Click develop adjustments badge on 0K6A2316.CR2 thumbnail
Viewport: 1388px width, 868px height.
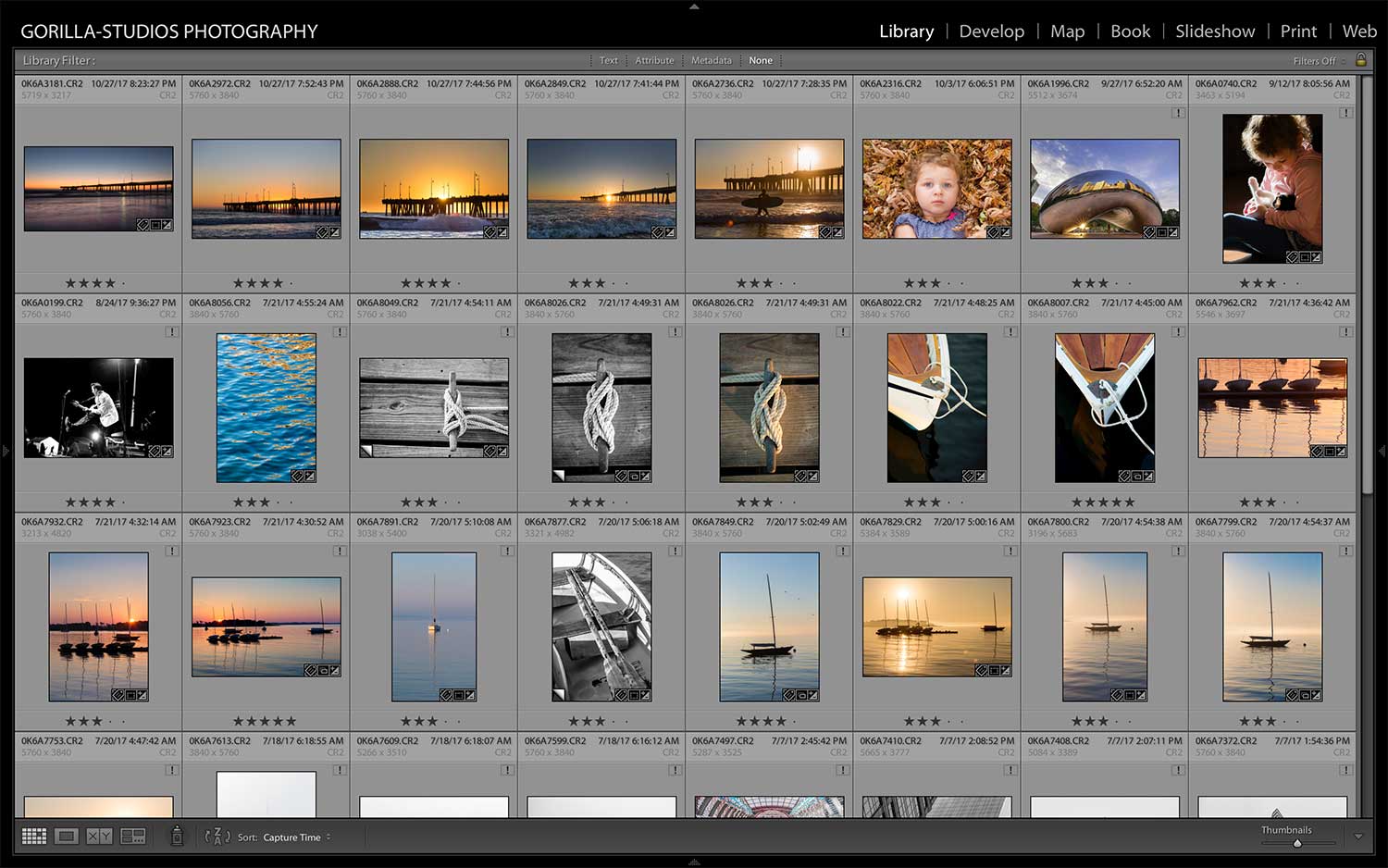tap(1005, 232)
